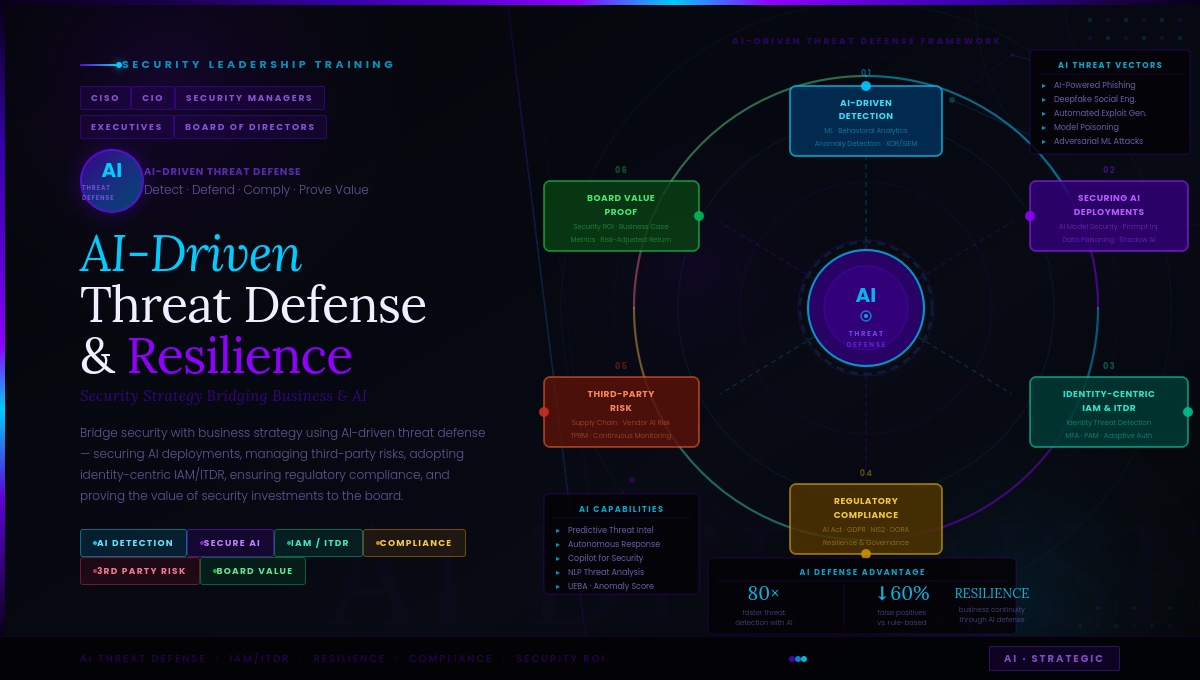
Task: Click the Board of Directors audience tag
Action: [x=250, y=127]
